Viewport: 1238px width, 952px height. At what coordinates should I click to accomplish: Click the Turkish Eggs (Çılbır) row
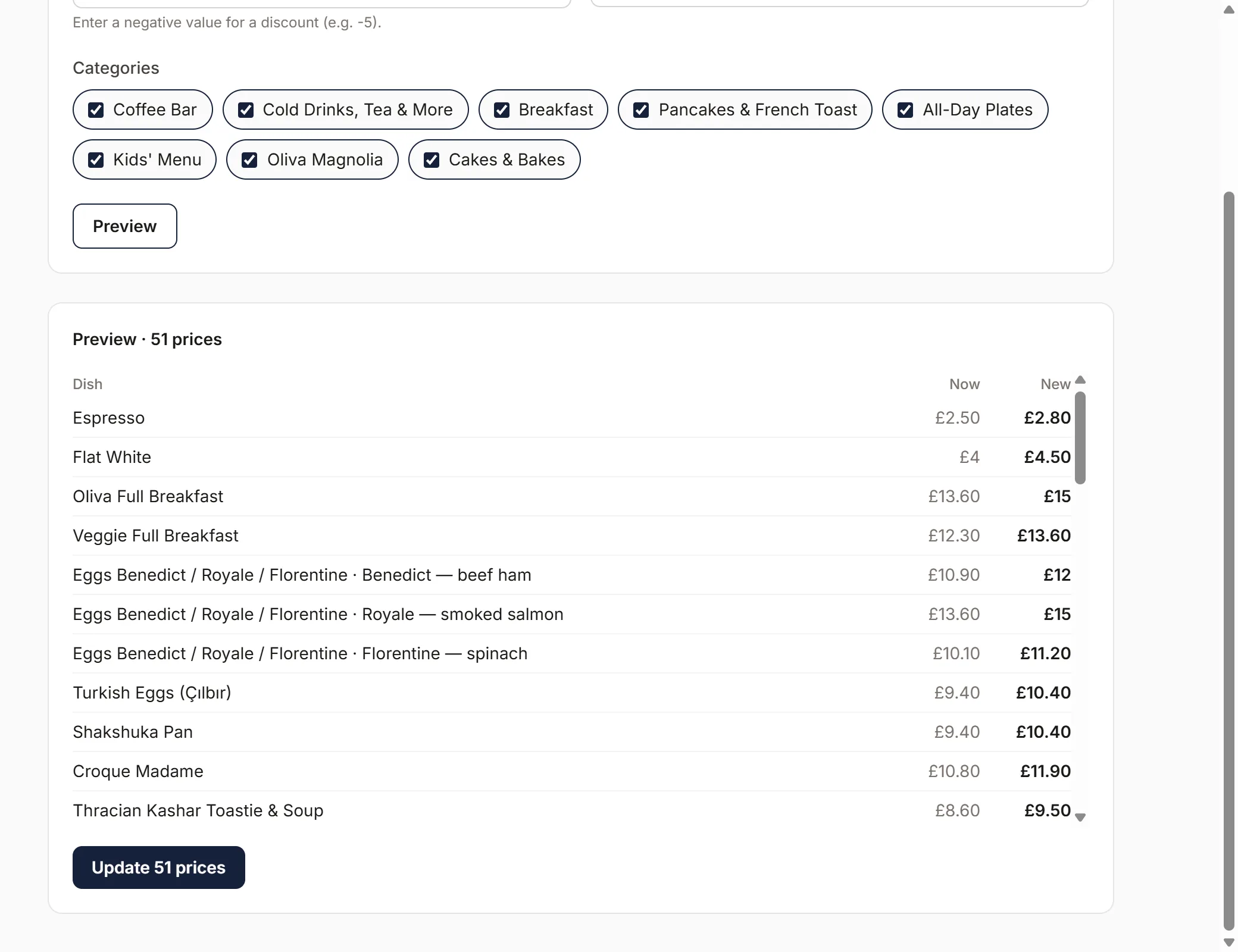[x=572, y=693]
